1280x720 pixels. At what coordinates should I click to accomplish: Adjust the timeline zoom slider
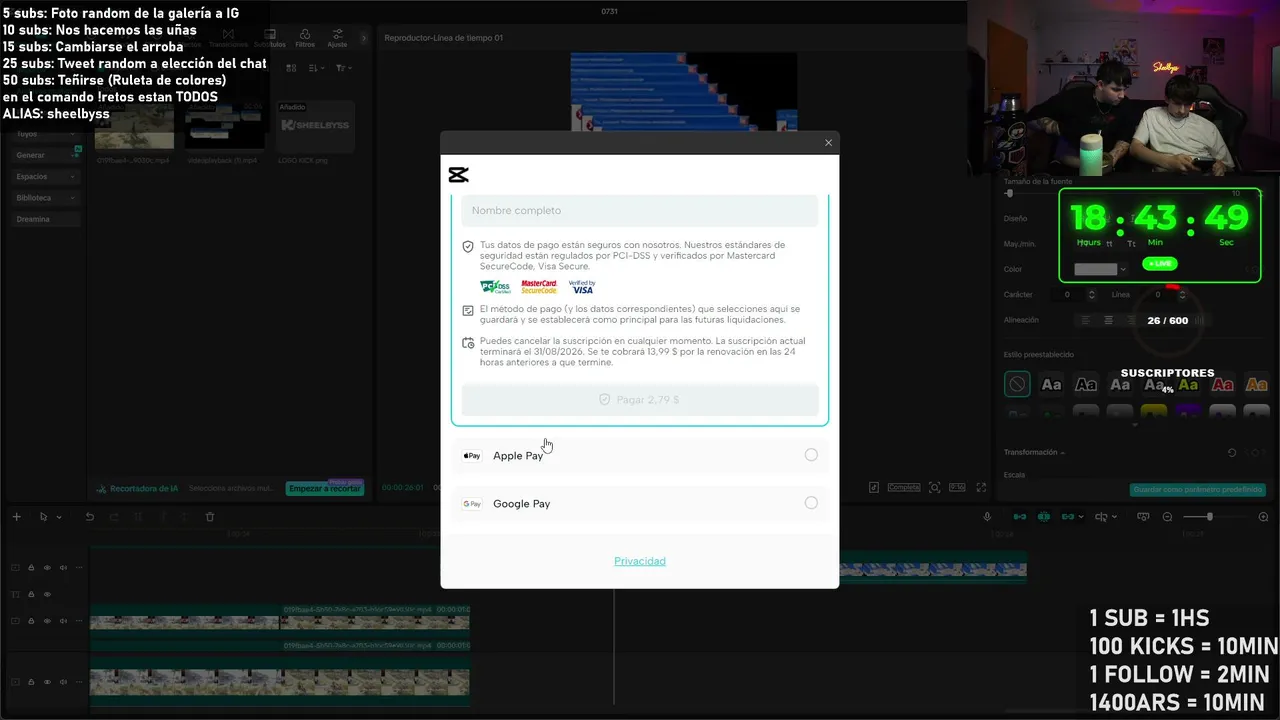pyautogui.click(x=1208, y=517)
